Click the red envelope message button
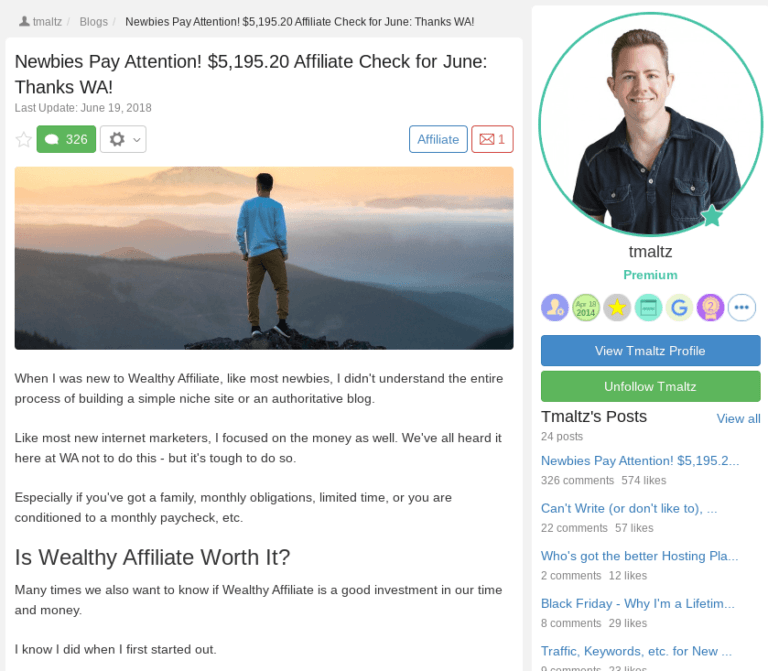 tap(492, 139)
